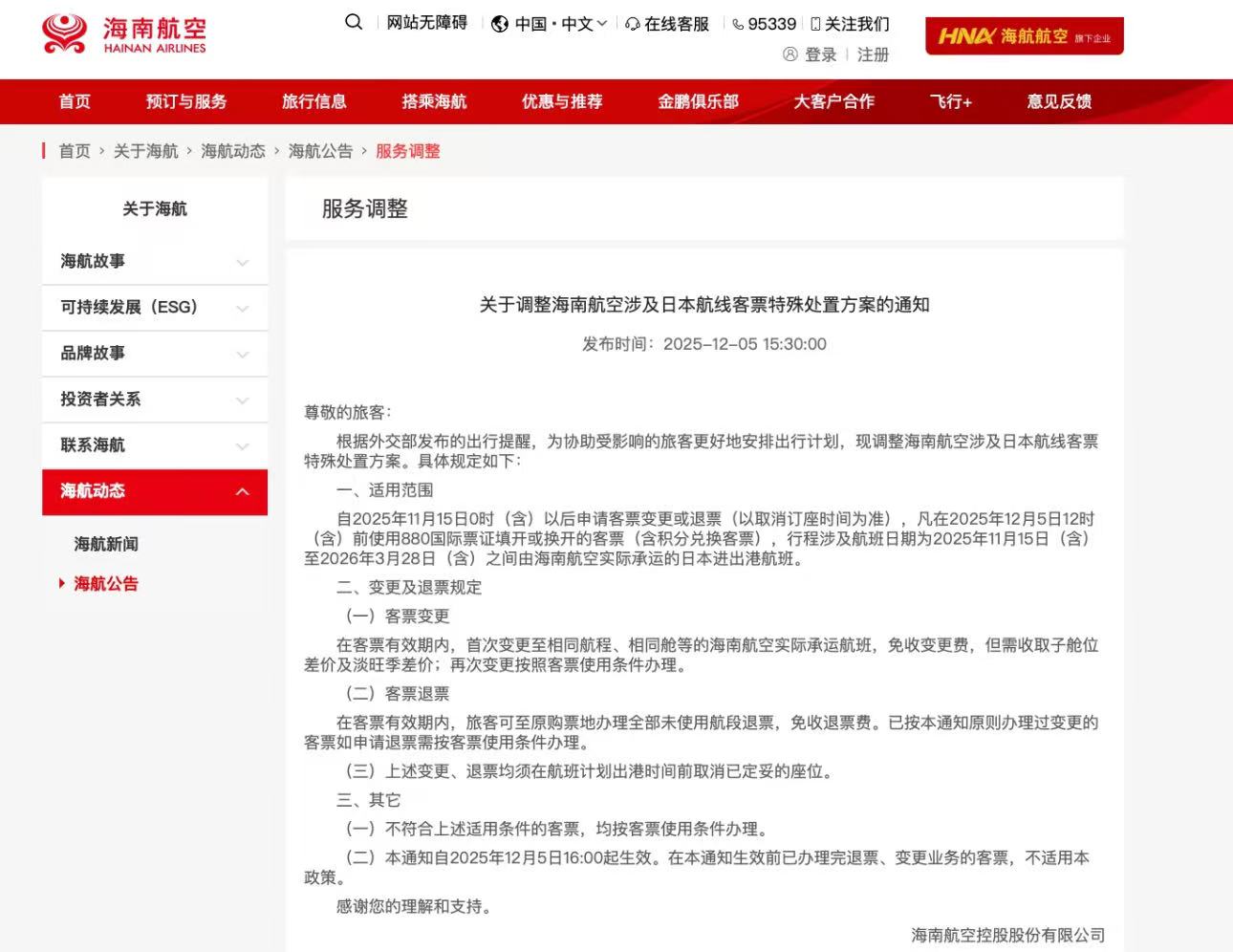Open the search magnifier icon
The height and width of the screenshot is (952, 1233).
354,22
